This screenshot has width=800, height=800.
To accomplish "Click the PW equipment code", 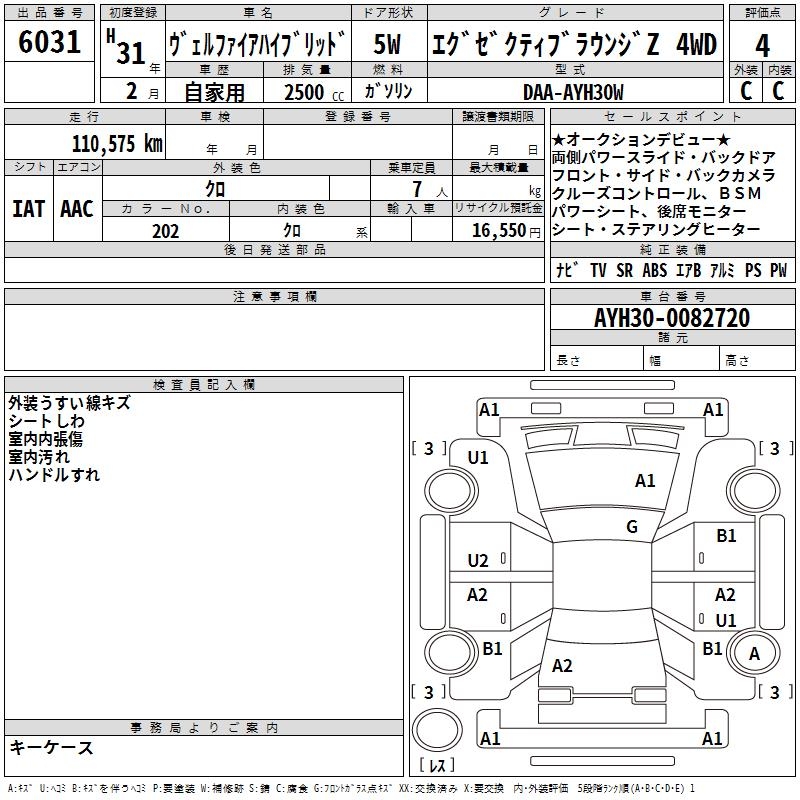I will [779, 270].
